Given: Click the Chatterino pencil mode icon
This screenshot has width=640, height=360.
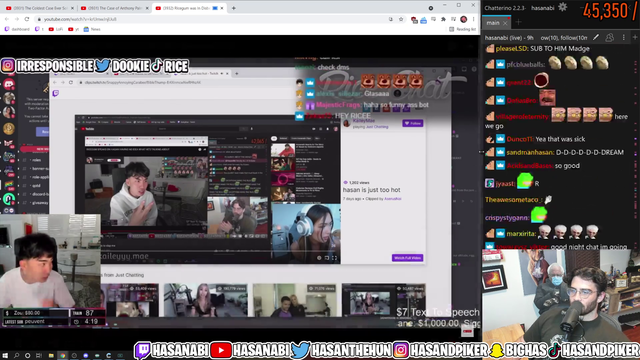Looking at the screenshot, I should [596, 38].
